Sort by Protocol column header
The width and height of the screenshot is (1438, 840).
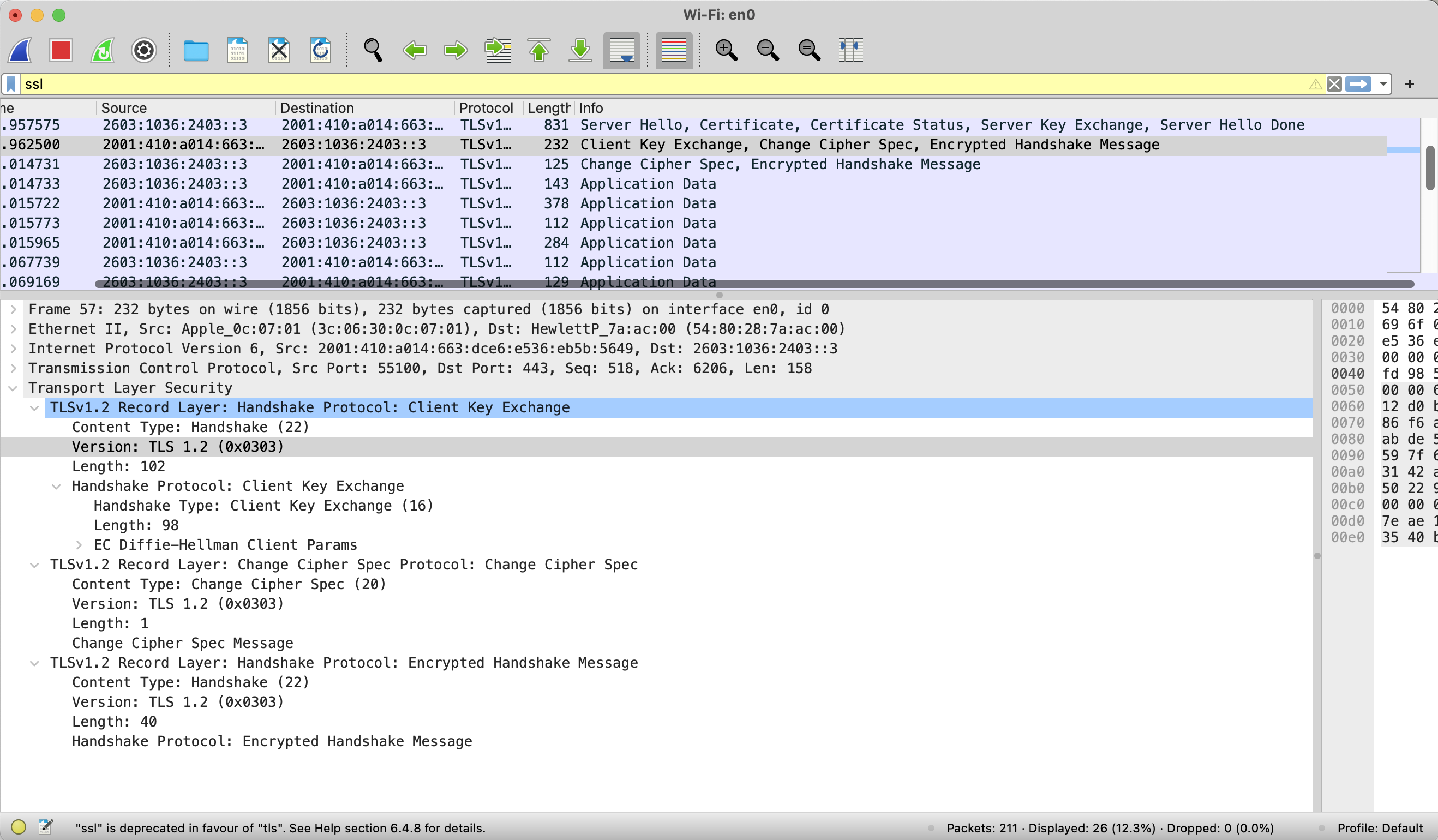[486, 108]
